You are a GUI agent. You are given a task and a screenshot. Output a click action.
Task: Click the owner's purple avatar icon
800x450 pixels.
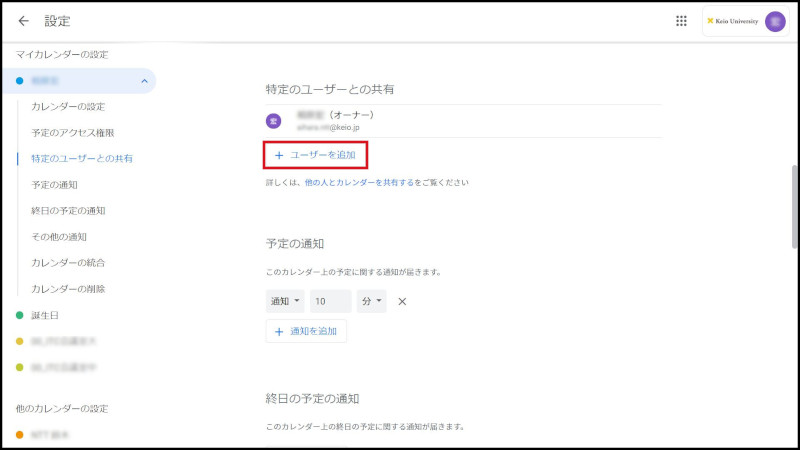(273, 121)
